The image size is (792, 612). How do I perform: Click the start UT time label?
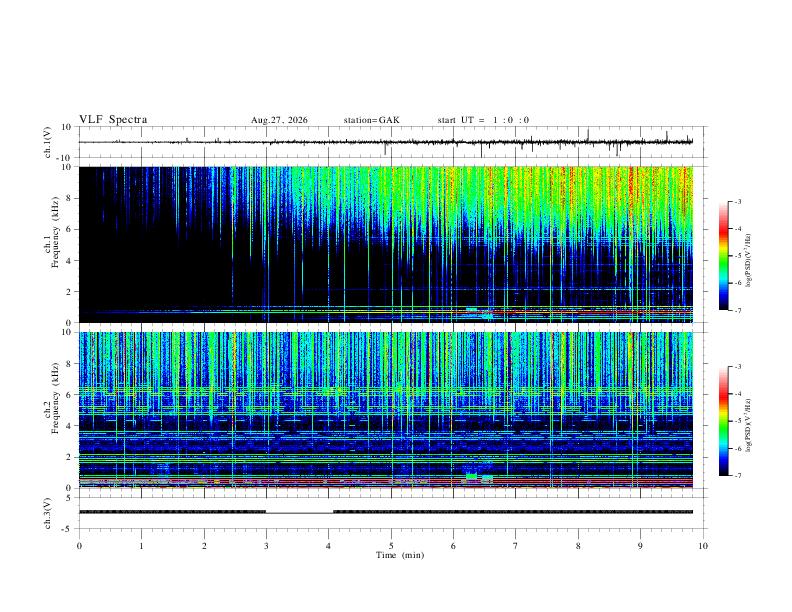click(483, 120)
